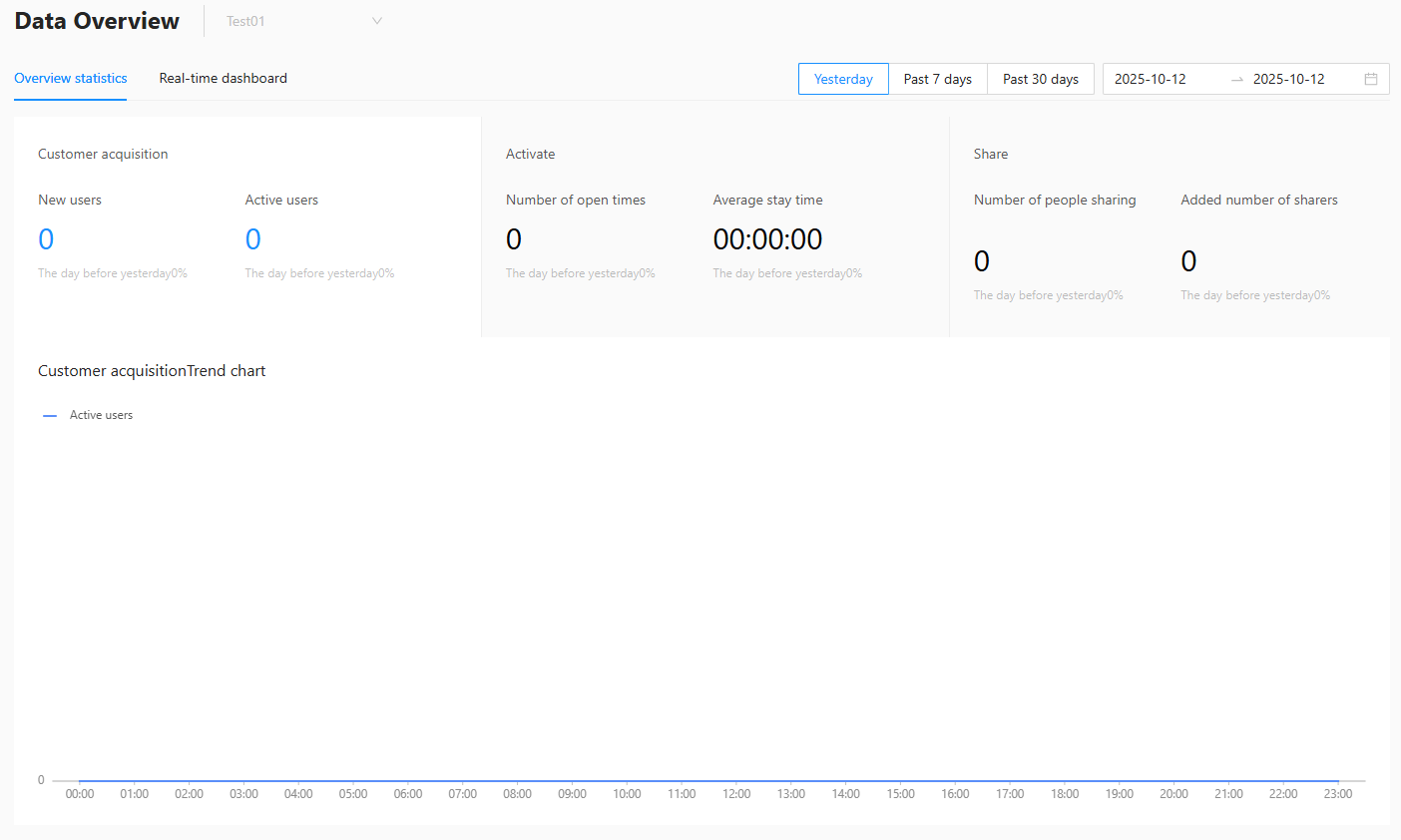This screenshot has width=1401, height=840.
Task: Click the Average stay time label
Action: [x=768, y=200]
